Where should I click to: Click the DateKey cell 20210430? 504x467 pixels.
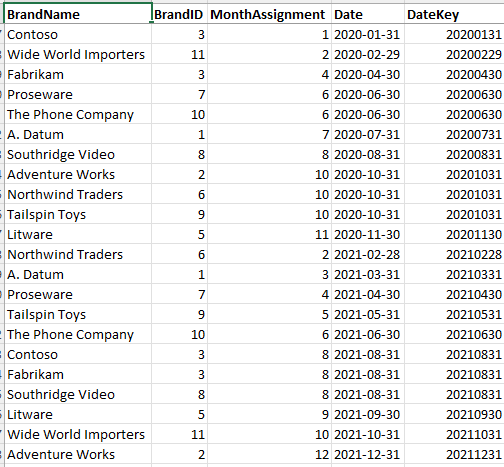click(454, 294)
